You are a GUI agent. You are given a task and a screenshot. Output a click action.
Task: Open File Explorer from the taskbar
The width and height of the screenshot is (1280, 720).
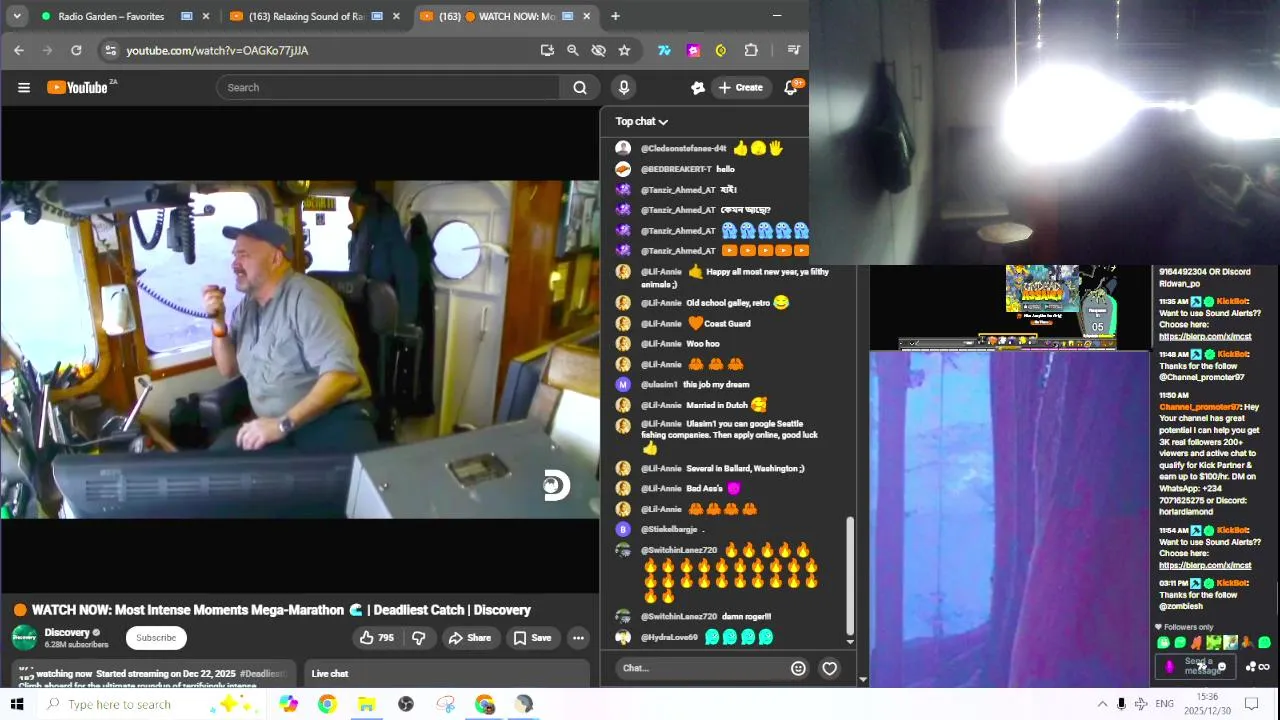[366, 704]
